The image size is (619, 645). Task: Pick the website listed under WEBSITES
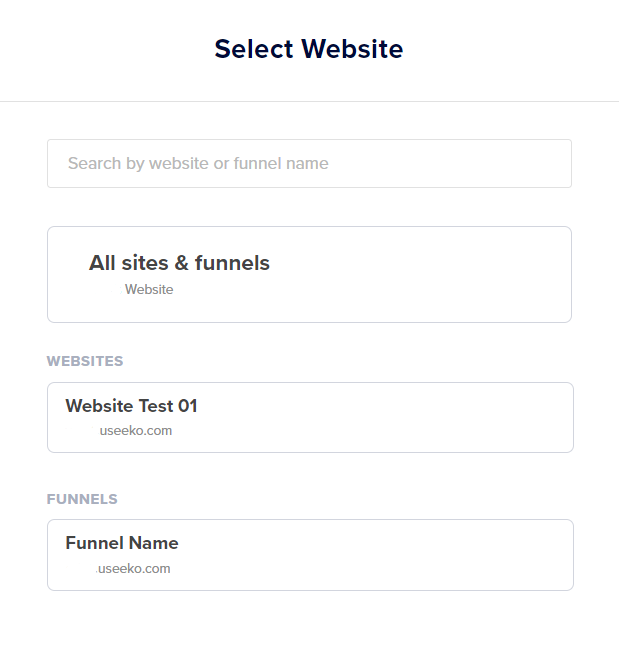[x=310, y=417]
